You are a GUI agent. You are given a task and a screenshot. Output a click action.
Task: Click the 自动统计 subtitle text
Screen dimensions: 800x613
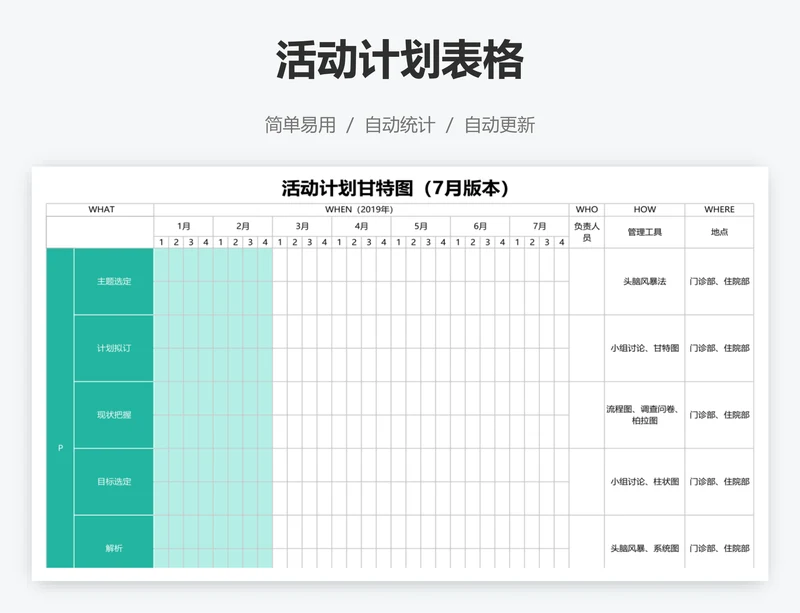[399, 125]
